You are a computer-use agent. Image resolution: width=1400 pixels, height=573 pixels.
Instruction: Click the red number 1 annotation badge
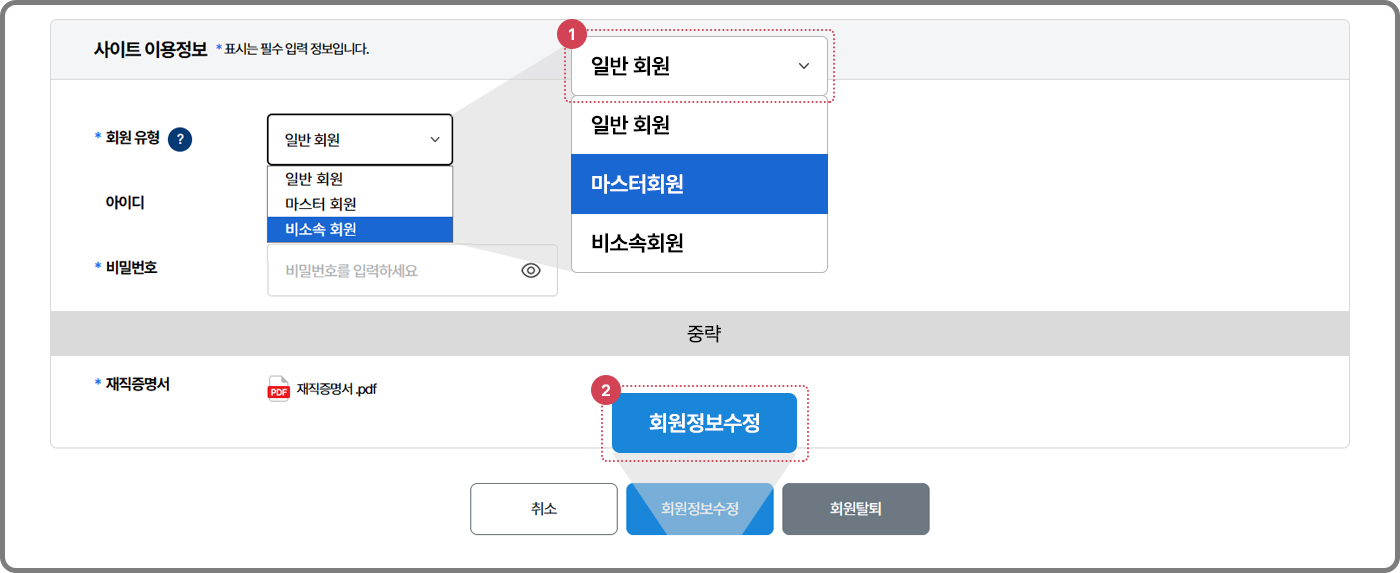tap(571, 35)
